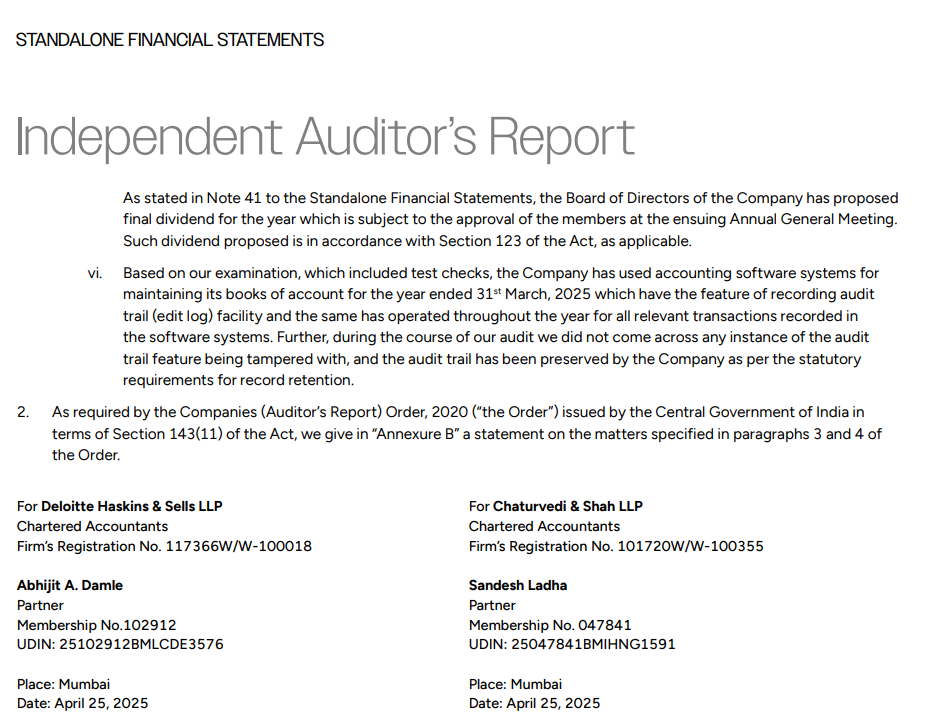
Task: Click the name 'Sandesh Ladha'
Action: pyautogui.click(x=518, y=585)
